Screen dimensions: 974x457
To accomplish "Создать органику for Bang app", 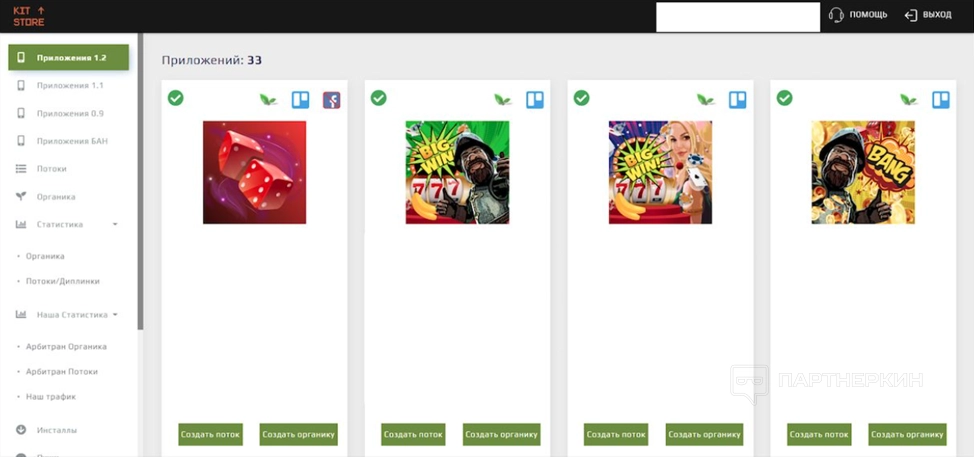I will 908,435.
